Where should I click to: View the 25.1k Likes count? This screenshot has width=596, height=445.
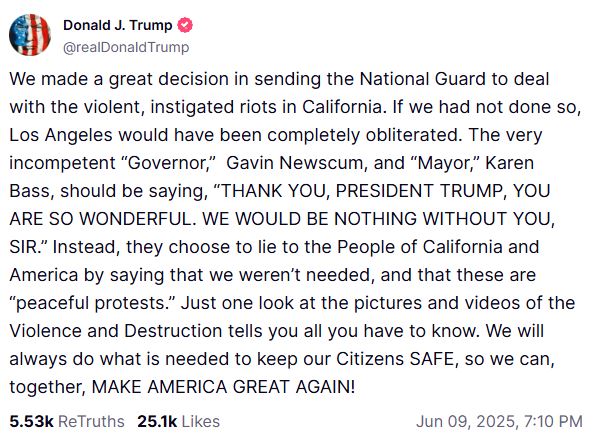click(x=157, y=421)
